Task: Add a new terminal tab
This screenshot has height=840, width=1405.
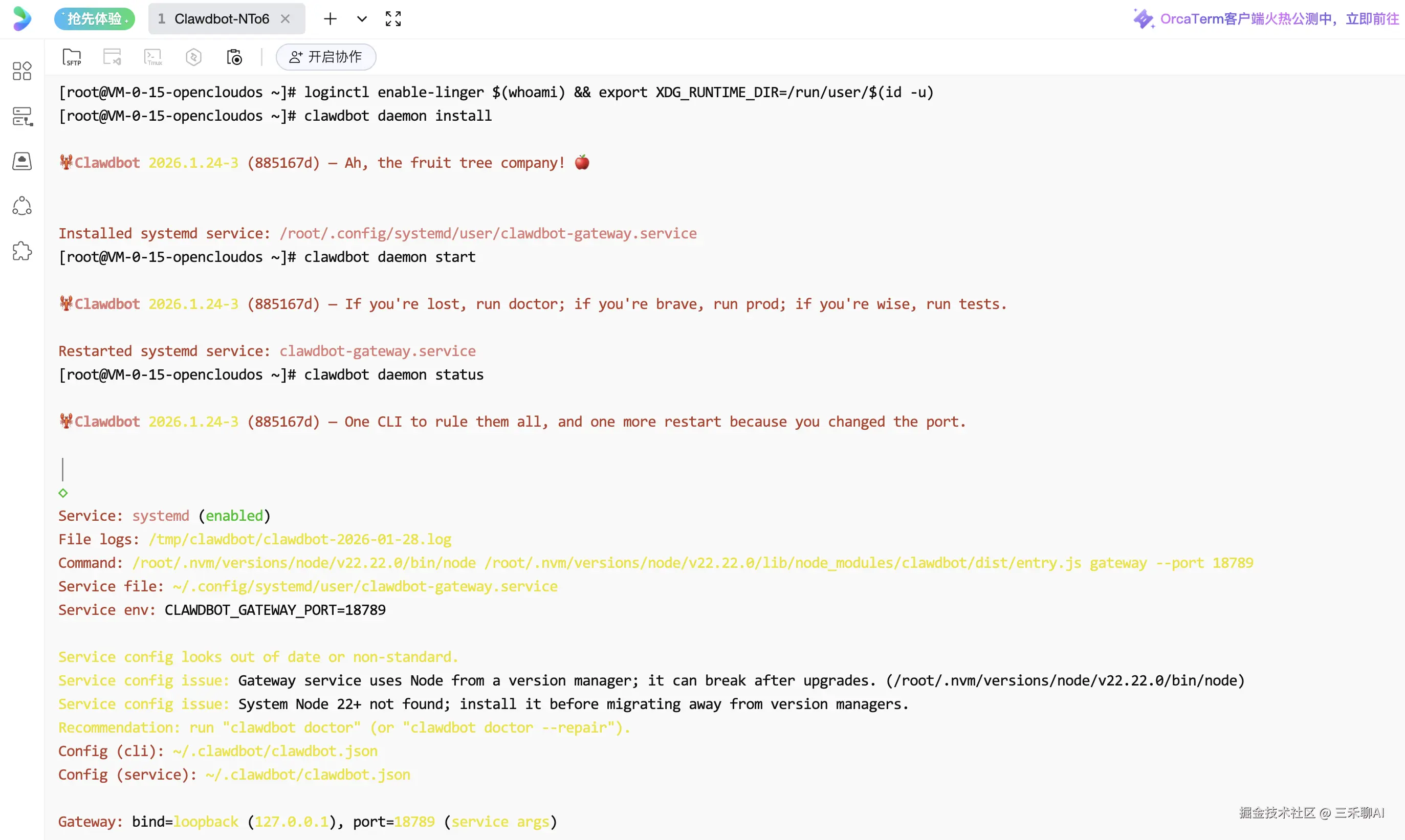Action: click(330, 19)
